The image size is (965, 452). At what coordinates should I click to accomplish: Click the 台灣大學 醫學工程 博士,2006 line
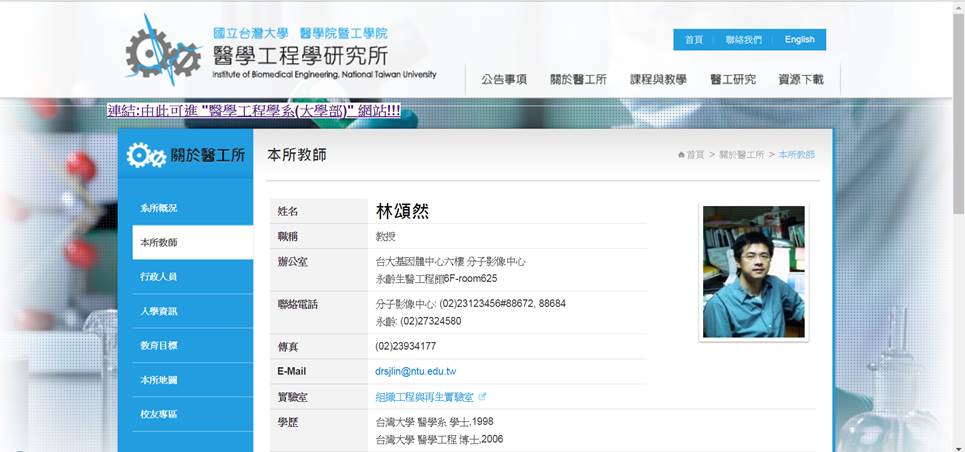pos(439,439)
